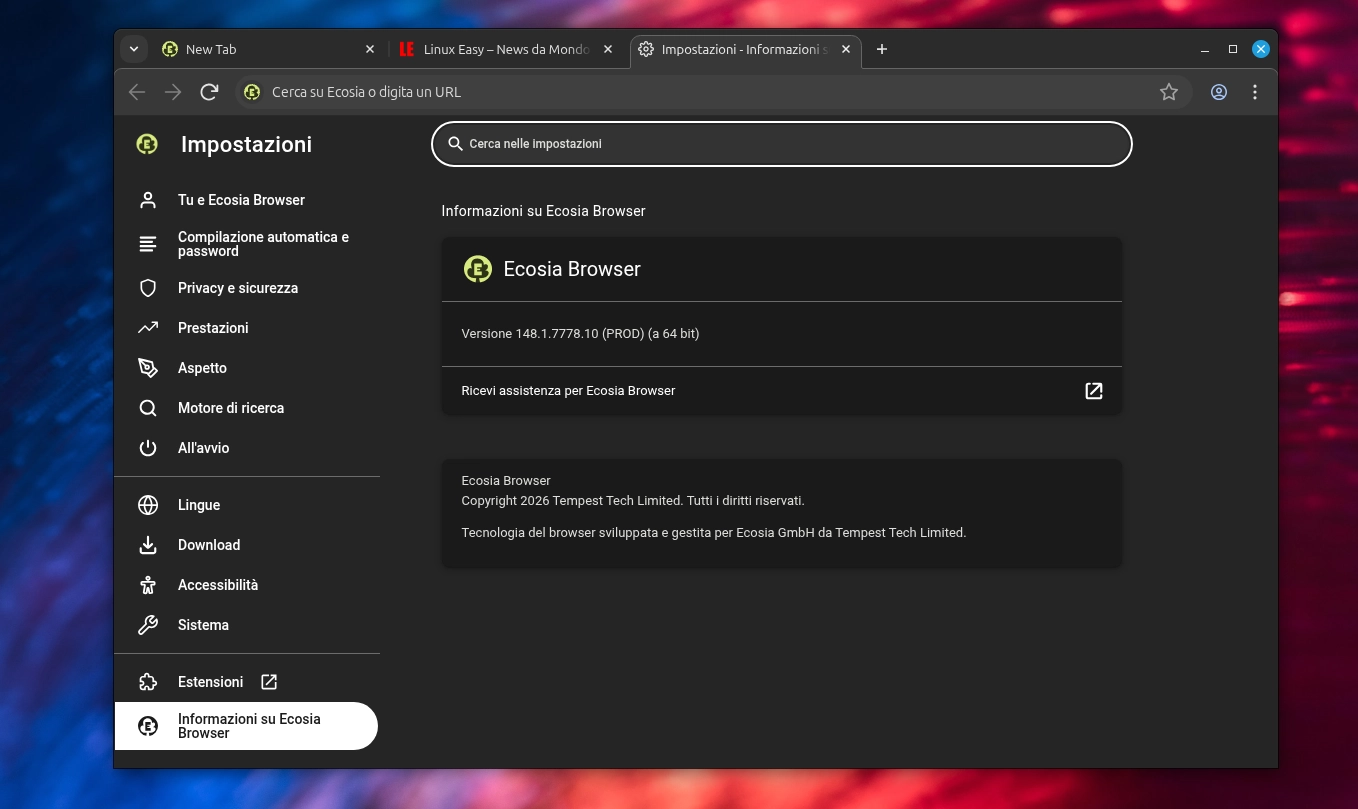Click the puzzle piece Estensioni icon
This screenshot has height=809, width=1358.
[x=148, y=682]
